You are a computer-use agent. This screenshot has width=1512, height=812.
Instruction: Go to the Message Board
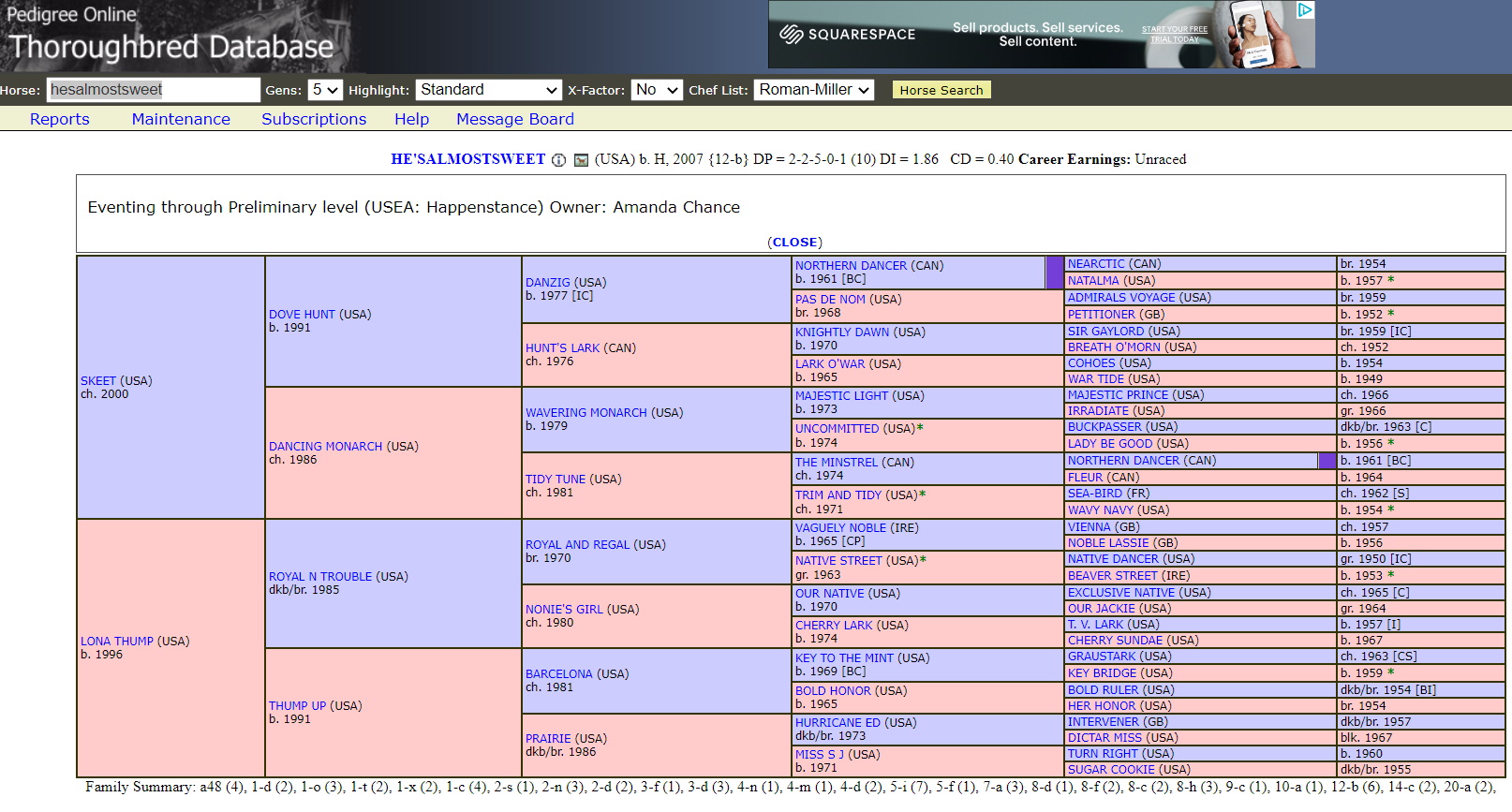coord(514,119)
